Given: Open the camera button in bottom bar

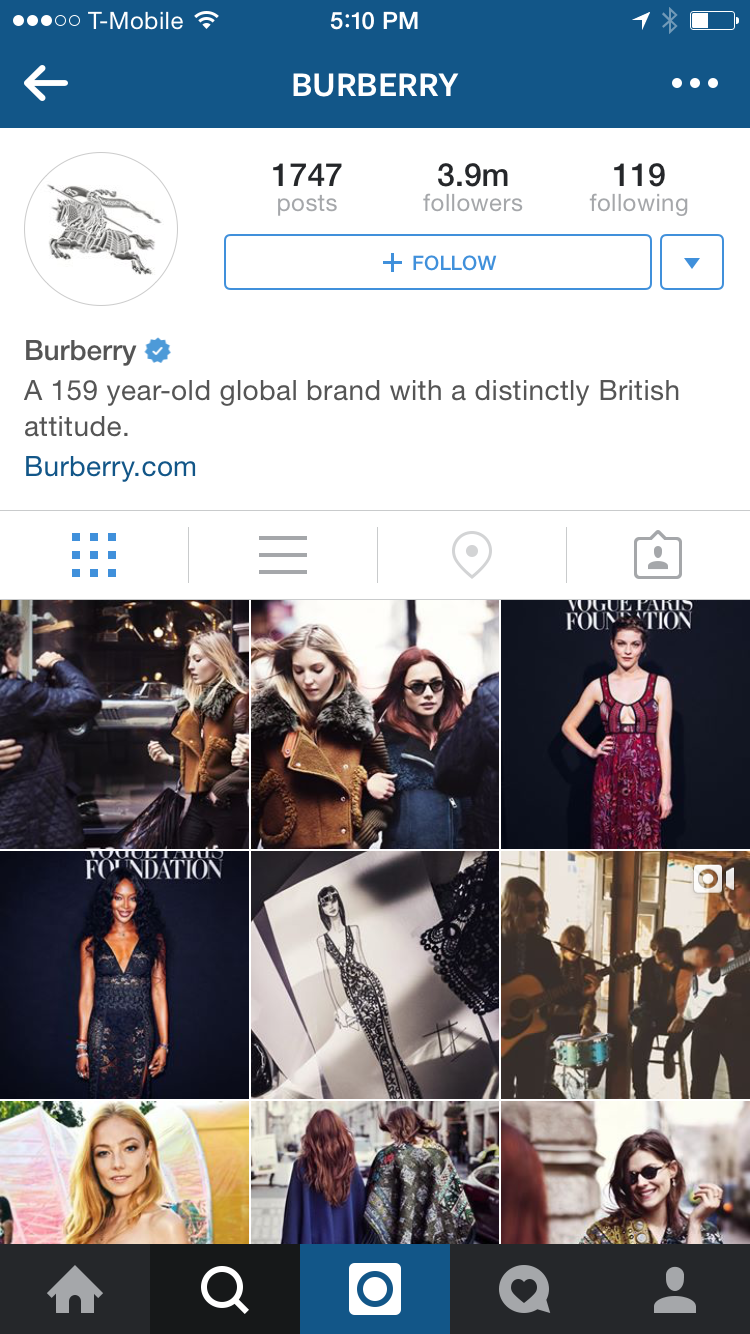Looking at the screenshot, I should [x=375, y=1289].
